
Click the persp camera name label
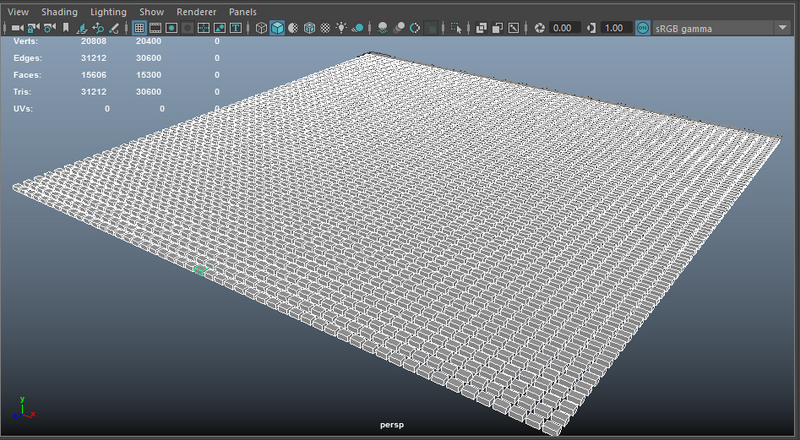pos(392,425)
